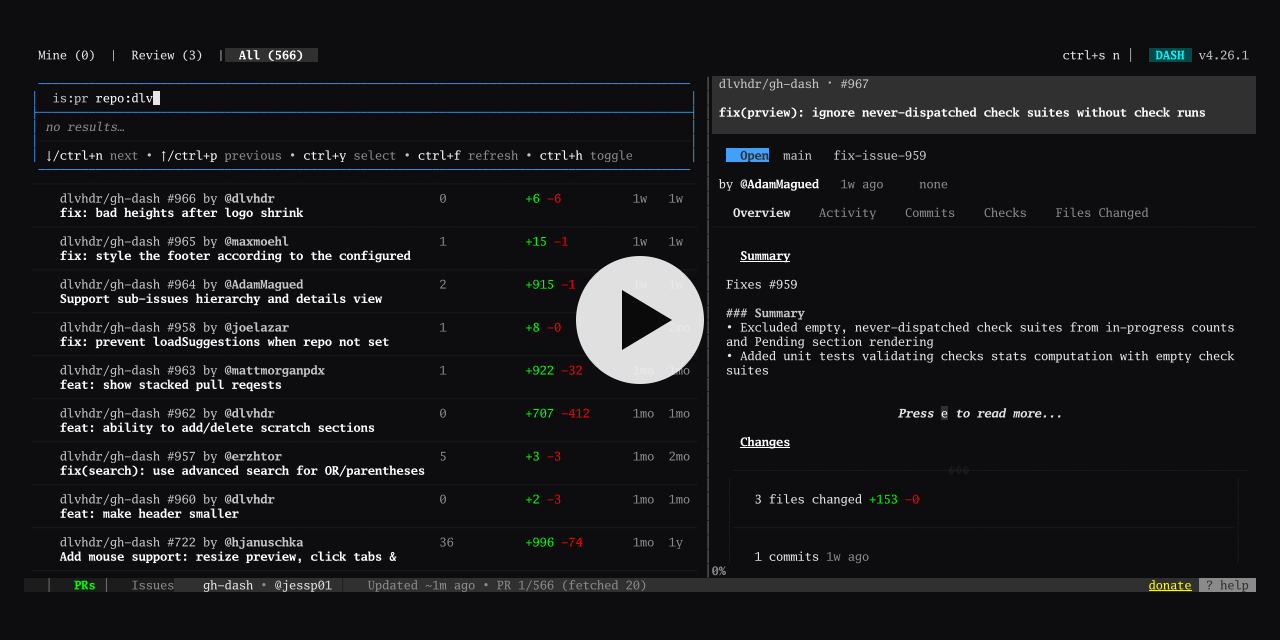The width and height of the screenshot is (1280, 640).
Task: Click the preview title dlvhdr/gh-dash #967
Action: (794, 84)
